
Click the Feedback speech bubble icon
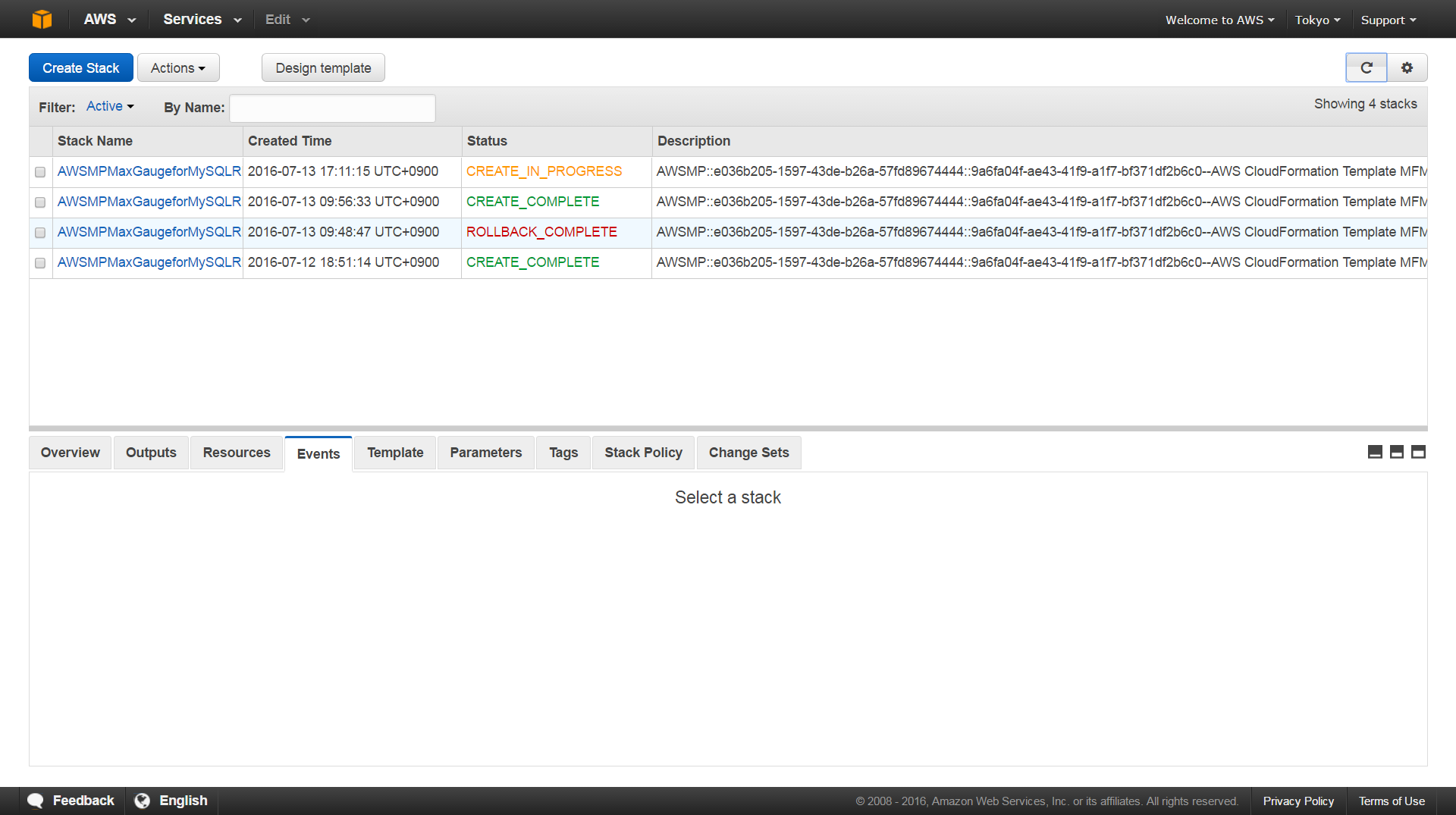[x=36, y=801]
